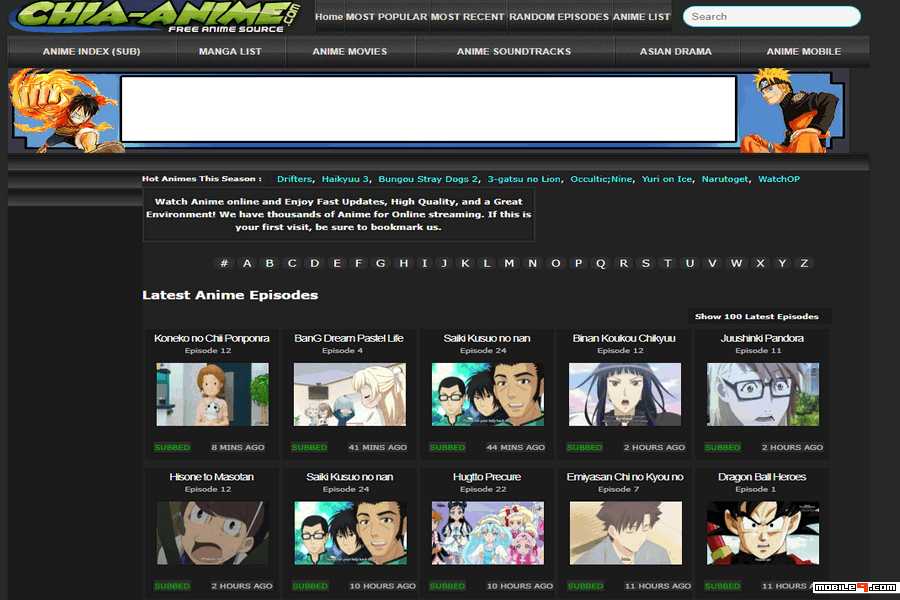Open Emiyasan Chi no Kyou no thumbnail
The image size is (900, 600).
click(x=626, y=533)
